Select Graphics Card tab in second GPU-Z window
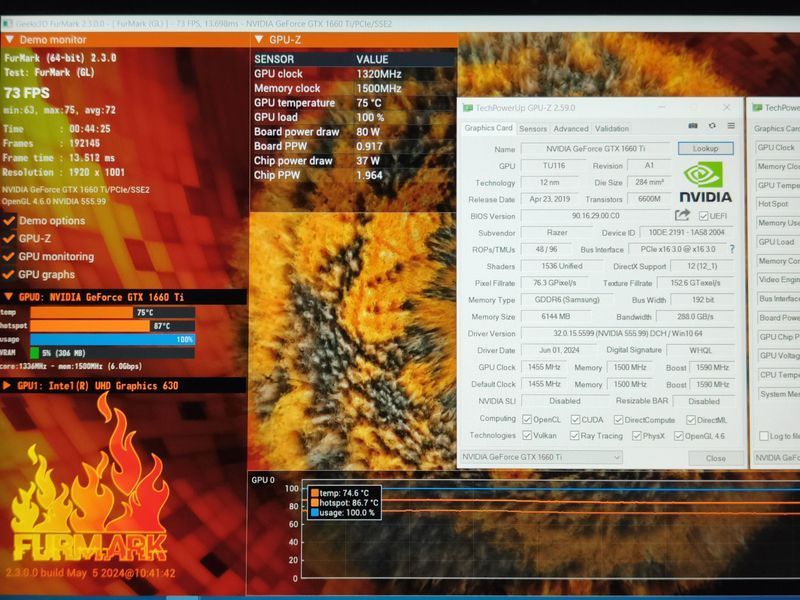Screen dimensions: 800x600 pyautogui.click(x=776, y=129)
